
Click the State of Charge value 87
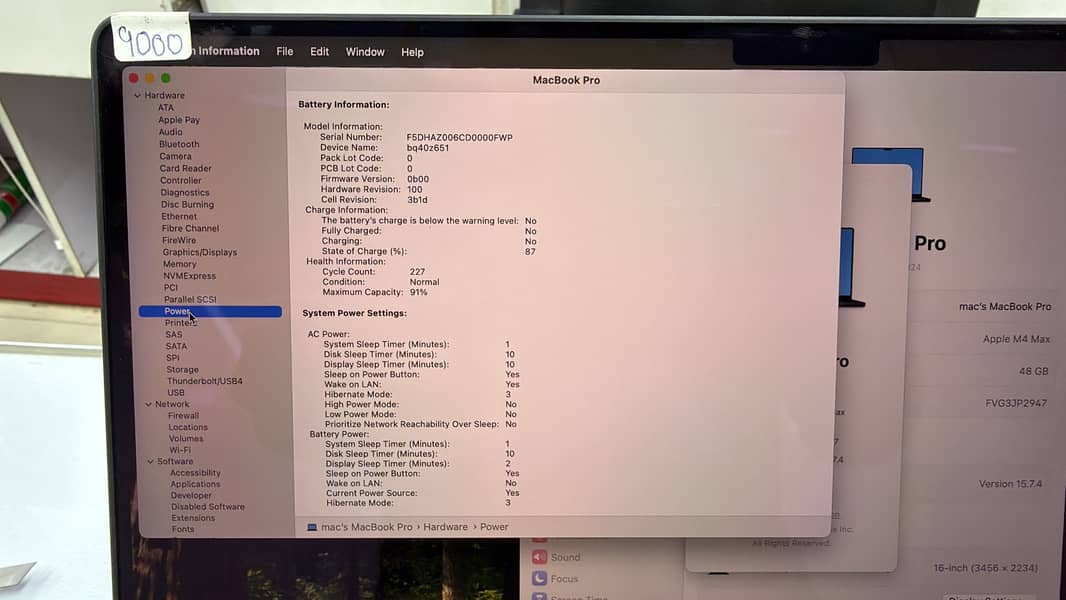tap(530, 251)
